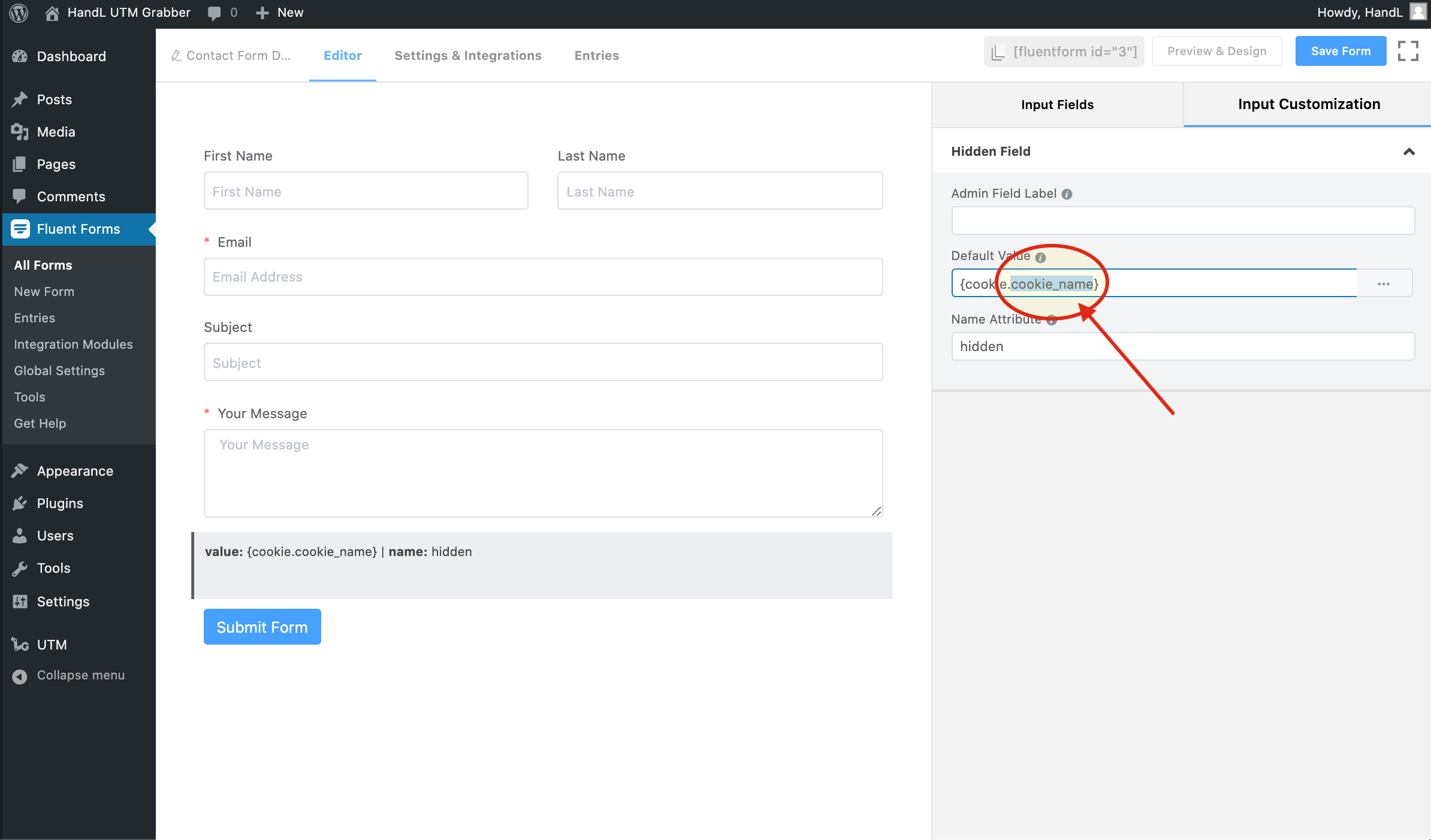
Task: Click the Appearance icon in sidebar
Action: click(x=19, y=469)
